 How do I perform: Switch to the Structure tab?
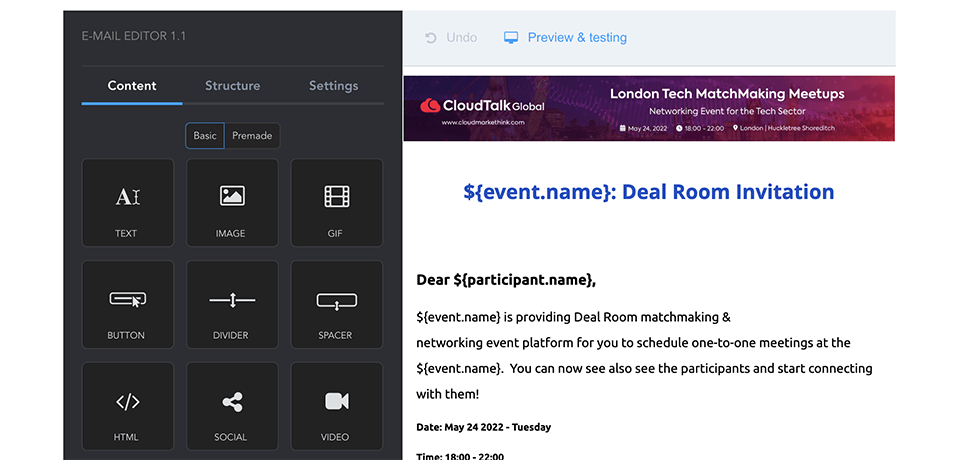pos(233,86)
